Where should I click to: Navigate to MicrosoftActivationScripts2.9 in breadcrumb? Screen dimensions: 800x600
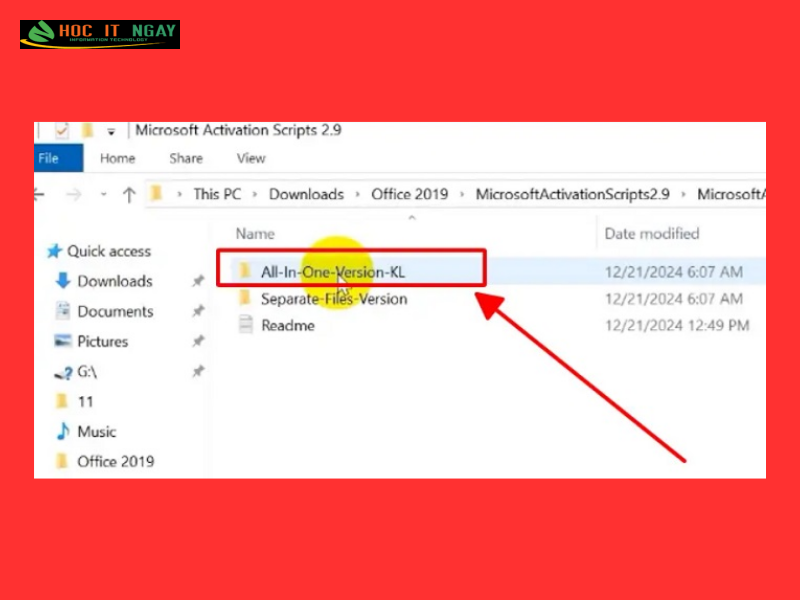point(572,194)
